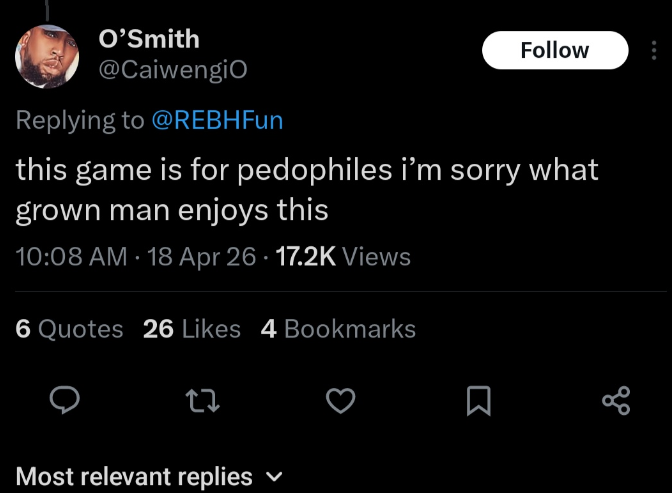The height and width of the screenshot is (493, 672).
Task: Open the three-dot more options menu
Action: coord(654,51)
